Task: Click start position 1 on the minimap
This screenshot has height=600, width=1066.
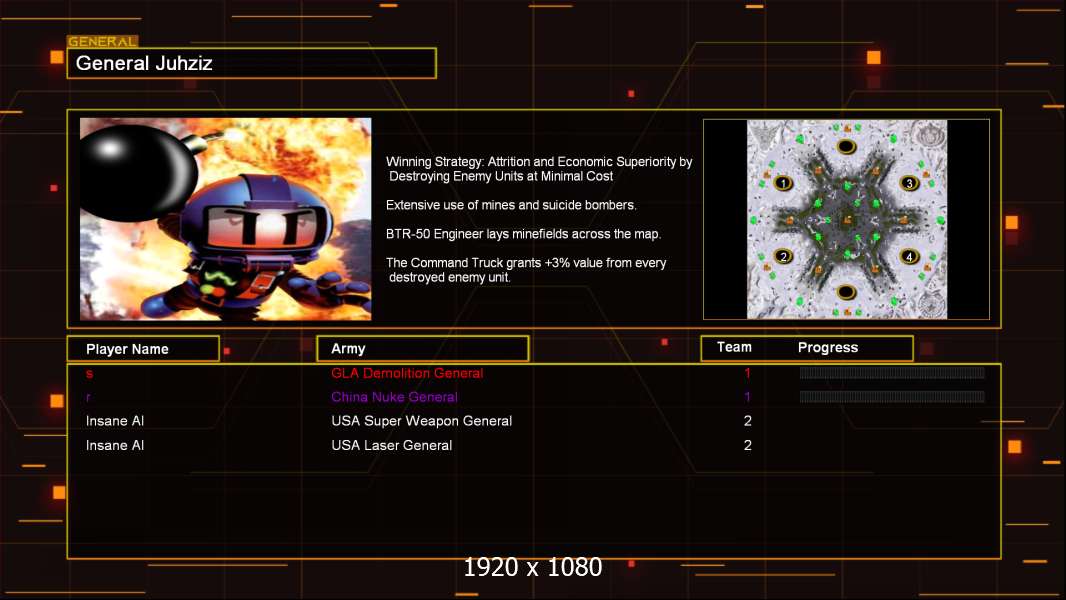Action: [x=783, y=183]
